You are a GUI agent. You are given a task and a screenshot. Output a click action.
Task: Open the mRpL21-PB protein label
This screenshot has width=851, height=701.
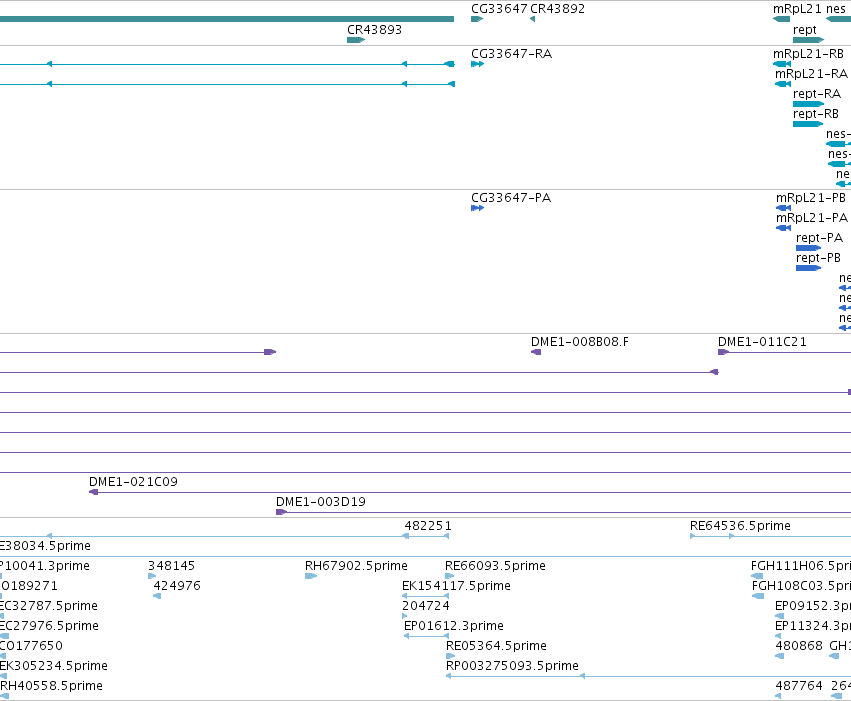coord(811,197)
